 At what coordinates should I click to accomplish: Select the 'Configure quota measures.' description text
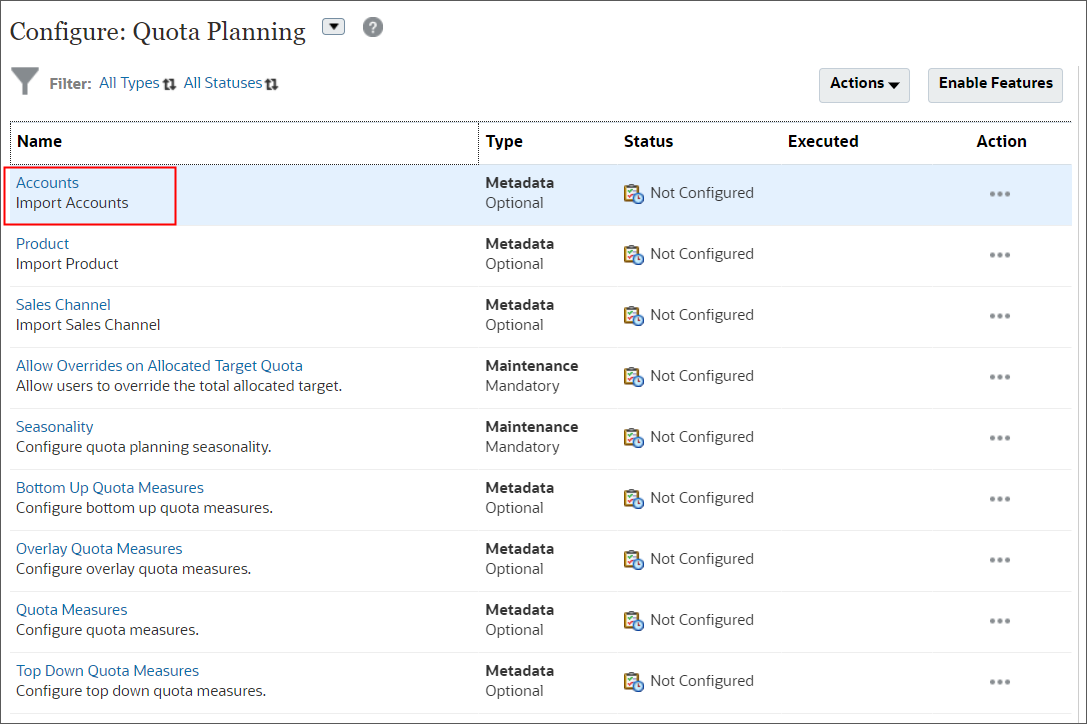[107, 630]
